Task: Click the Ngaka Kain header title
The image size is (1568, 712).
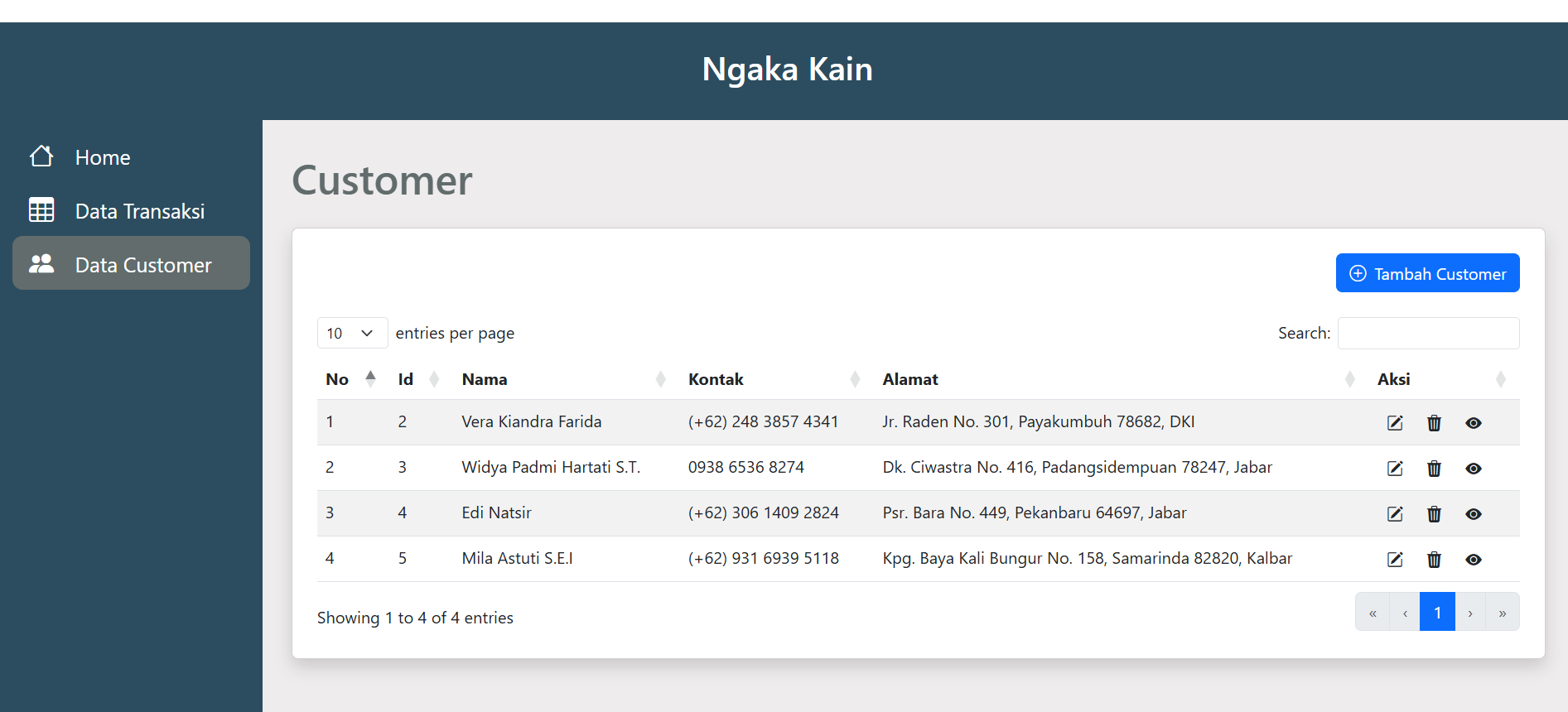Action: [x=787, y=70]
